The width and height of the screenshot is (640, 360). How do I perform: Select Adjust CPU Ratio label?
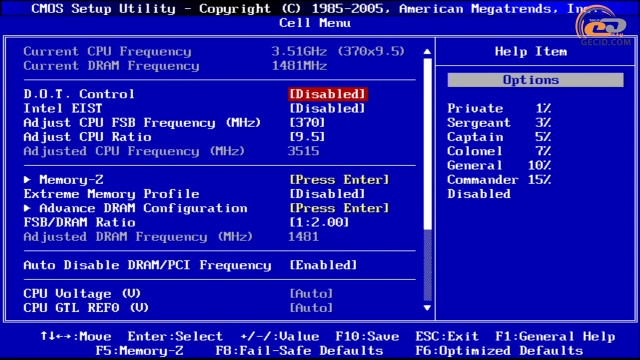coord(87,137)
